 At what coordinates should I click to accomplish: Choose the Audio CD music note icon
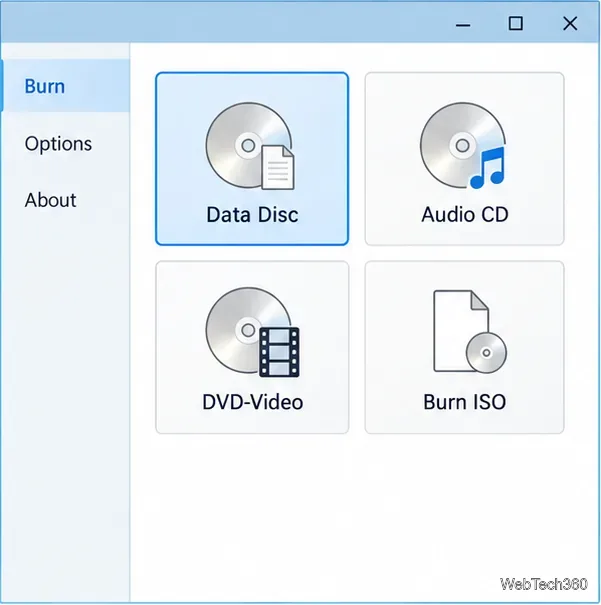click(463, 146)
